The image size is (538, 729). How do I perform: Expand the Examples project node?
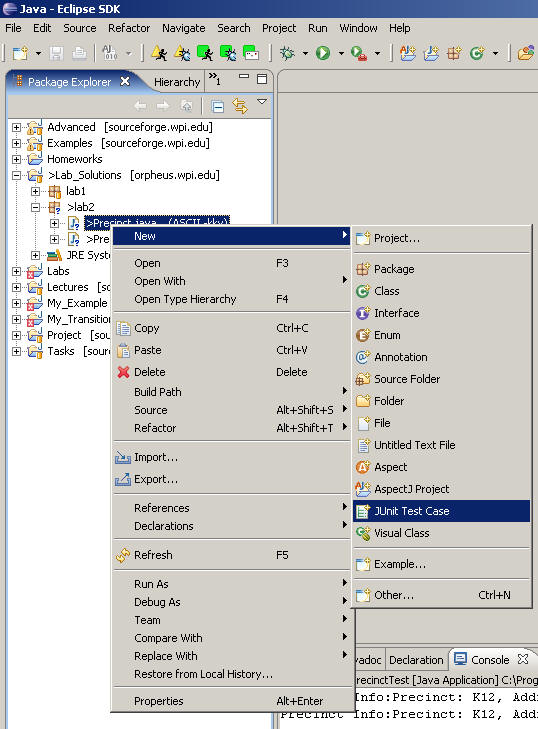(16, 143)
